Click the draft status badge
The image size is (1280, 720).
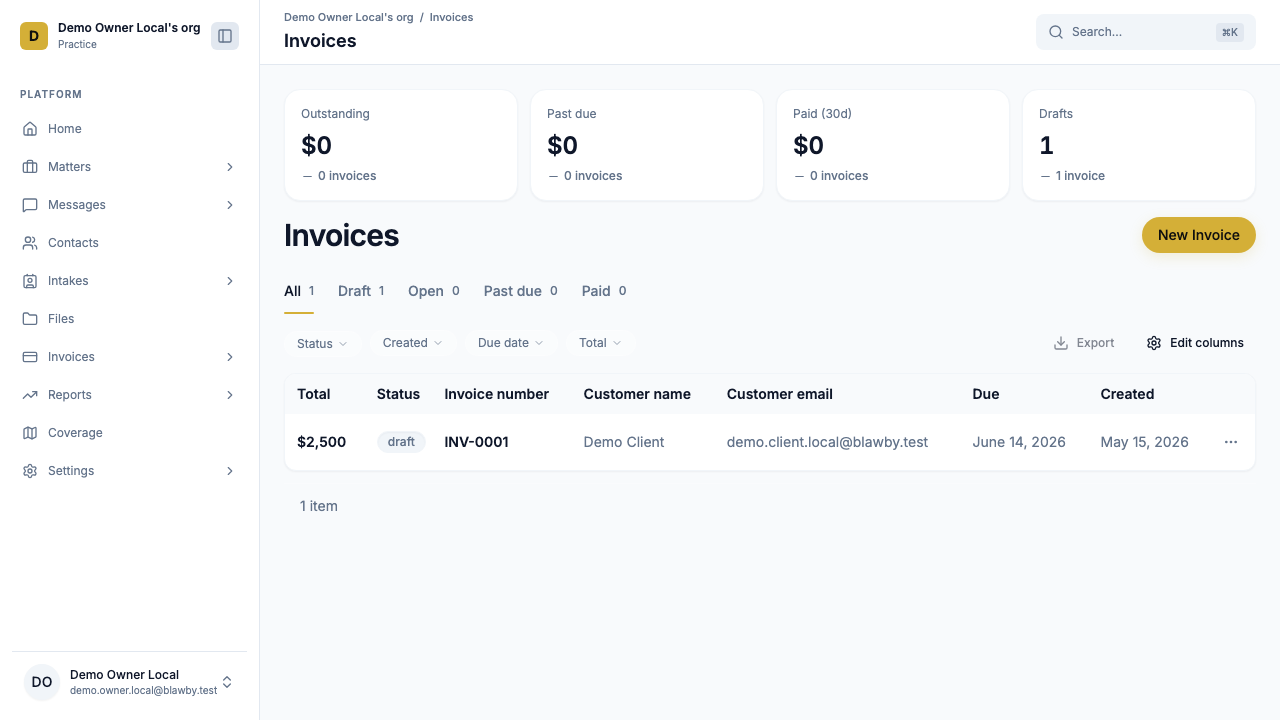(x=401, y=442)
